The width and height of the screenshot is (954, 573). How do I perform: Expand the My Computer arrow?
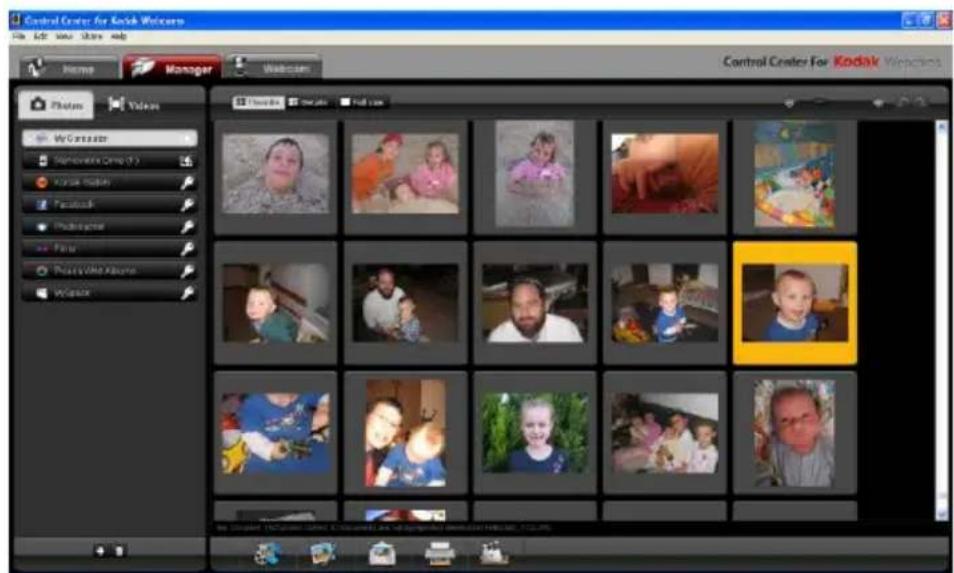tap(188, 139)
